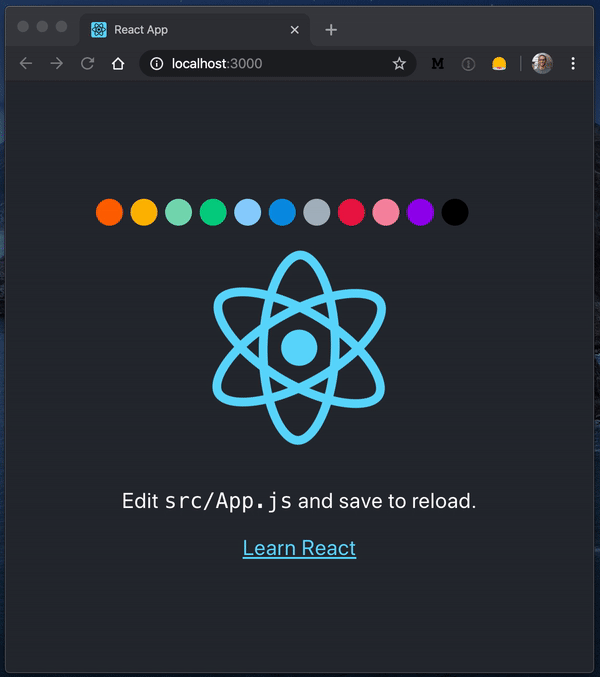
Task: Open a new tab with plus button
Action: [x=331, y=29]
